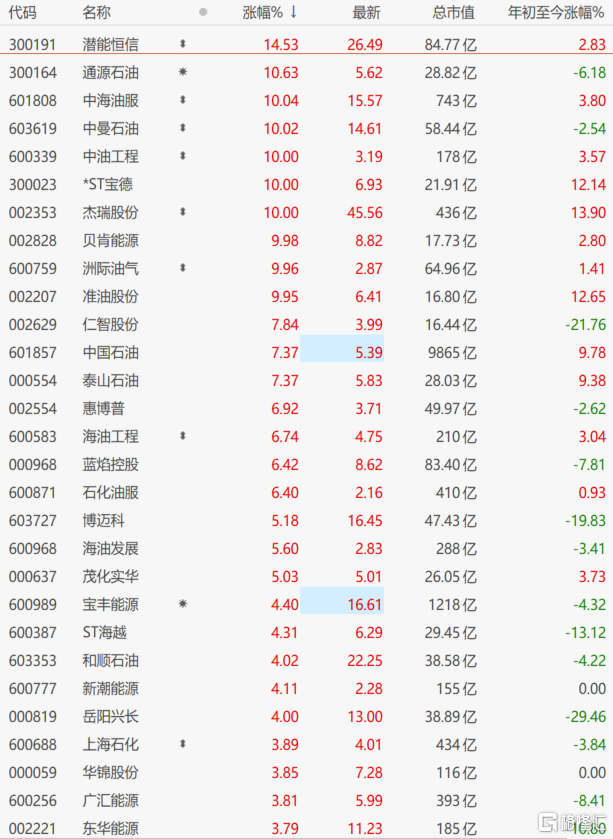Click the marker icon beside 洲际油气
613x839 pixels.
tap(182, 268)
